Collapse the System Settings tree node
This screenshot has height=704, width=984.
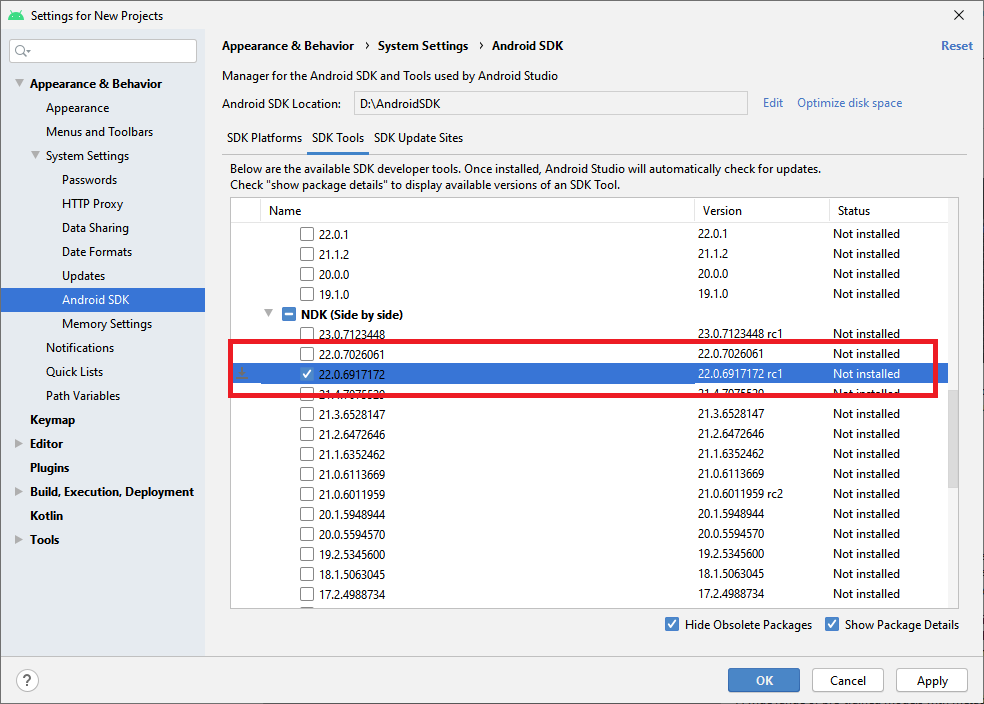tap(36, 155)
